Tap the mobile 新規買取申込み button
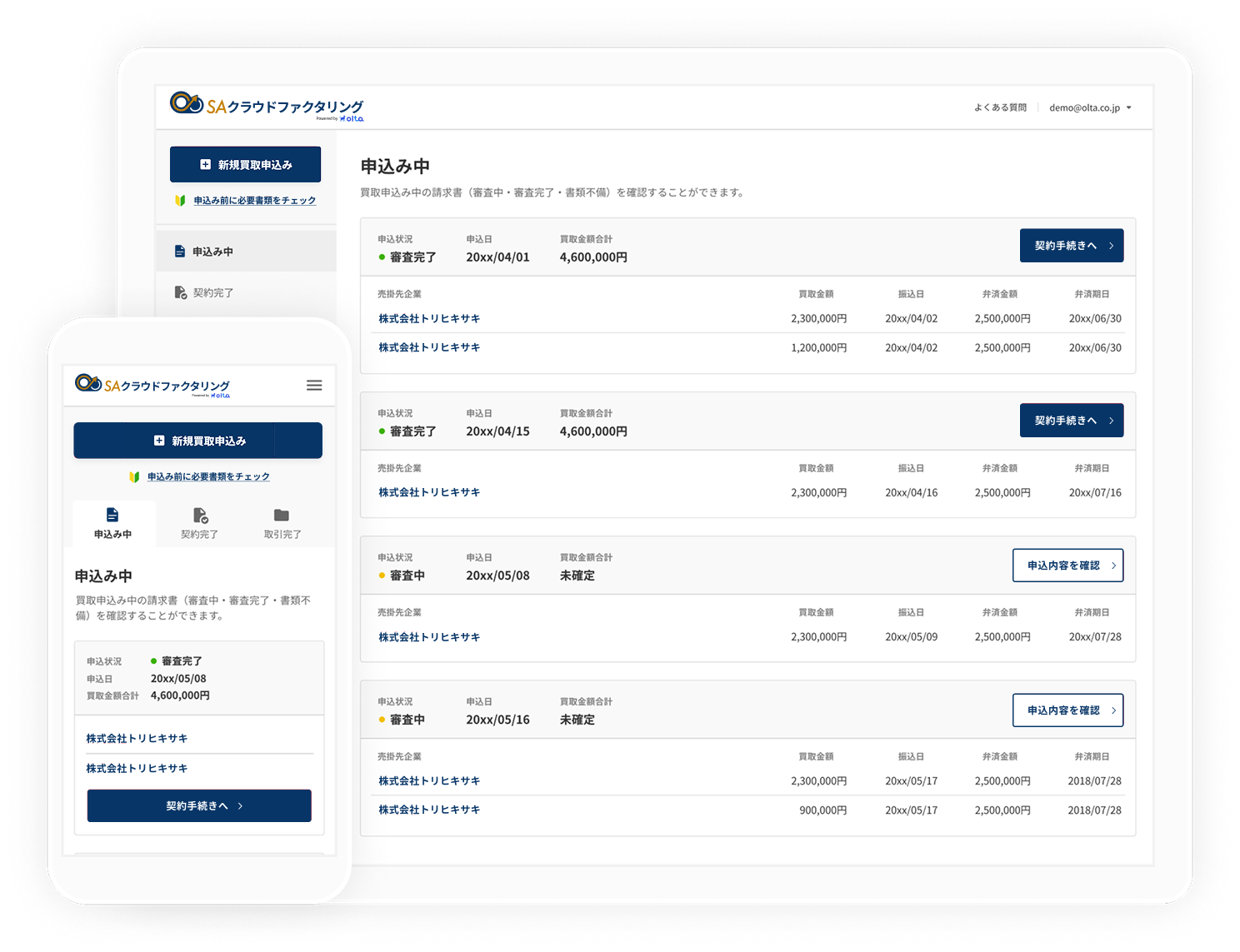This screenshot has width=1240, height=952. click(x=198, y=441)
